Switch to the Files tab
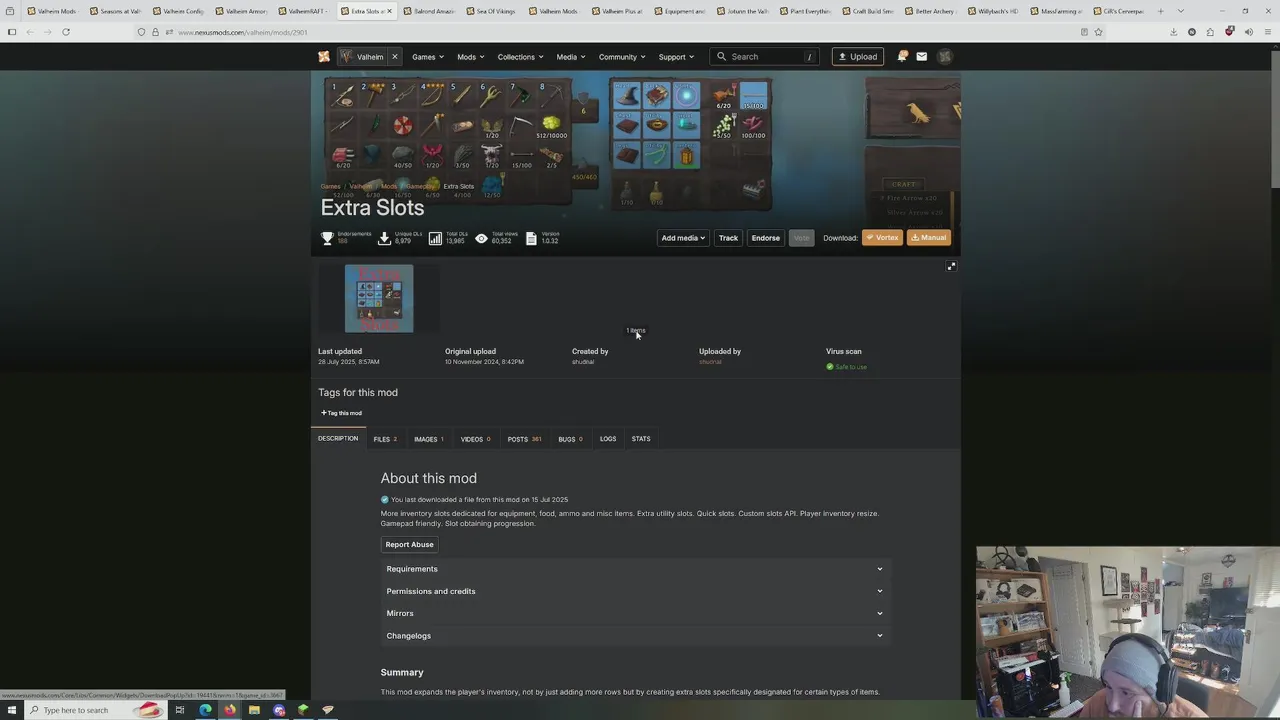The width and height of the screenshot is (1280, 720). pyautogui.click(x=385, y=439)
